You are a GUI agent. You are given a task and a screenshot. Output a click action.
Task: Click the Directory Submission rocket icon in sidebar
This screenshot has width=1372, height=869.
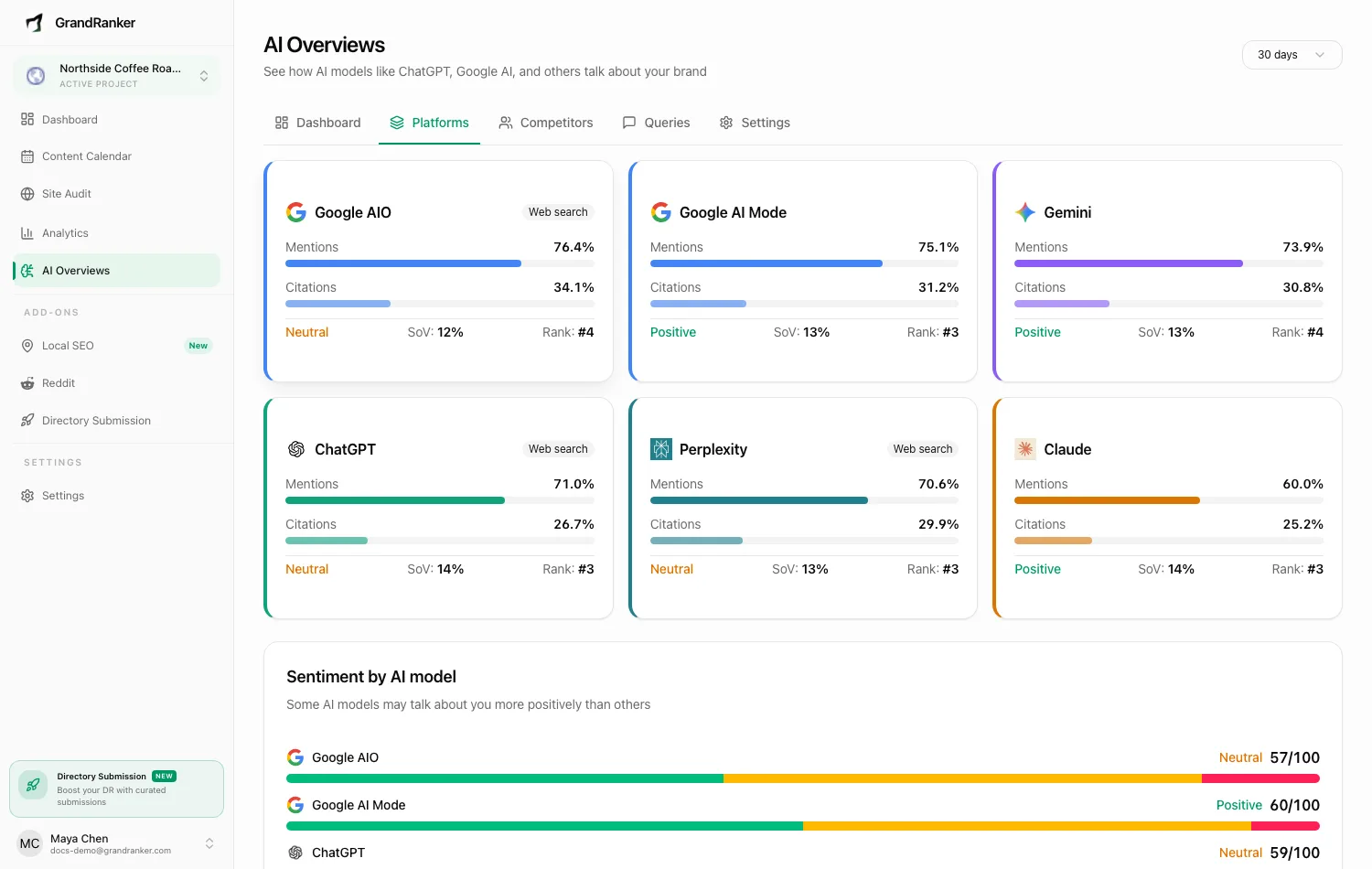click(27, 421)
